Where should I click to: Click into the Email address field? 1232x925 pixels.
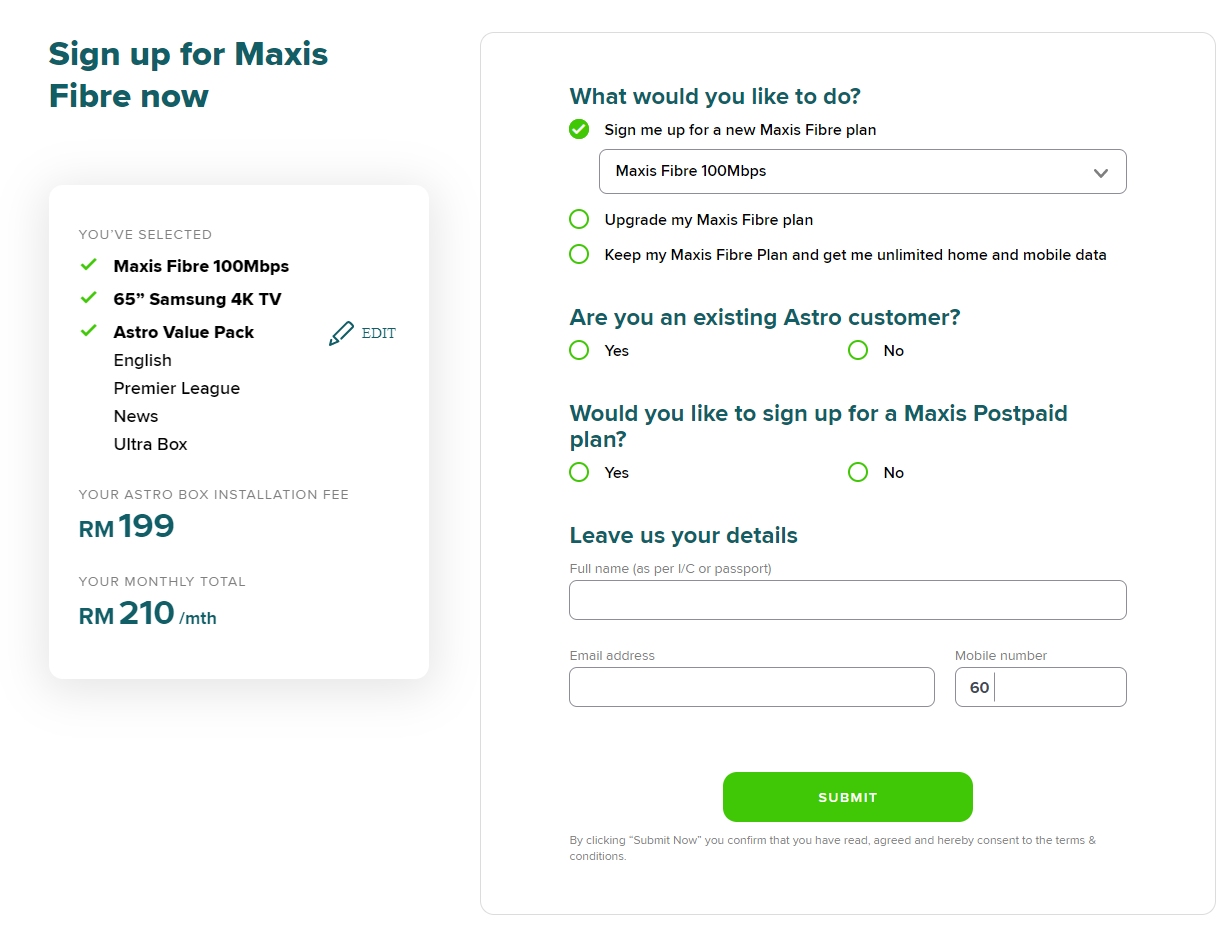(x=751, y=687)
